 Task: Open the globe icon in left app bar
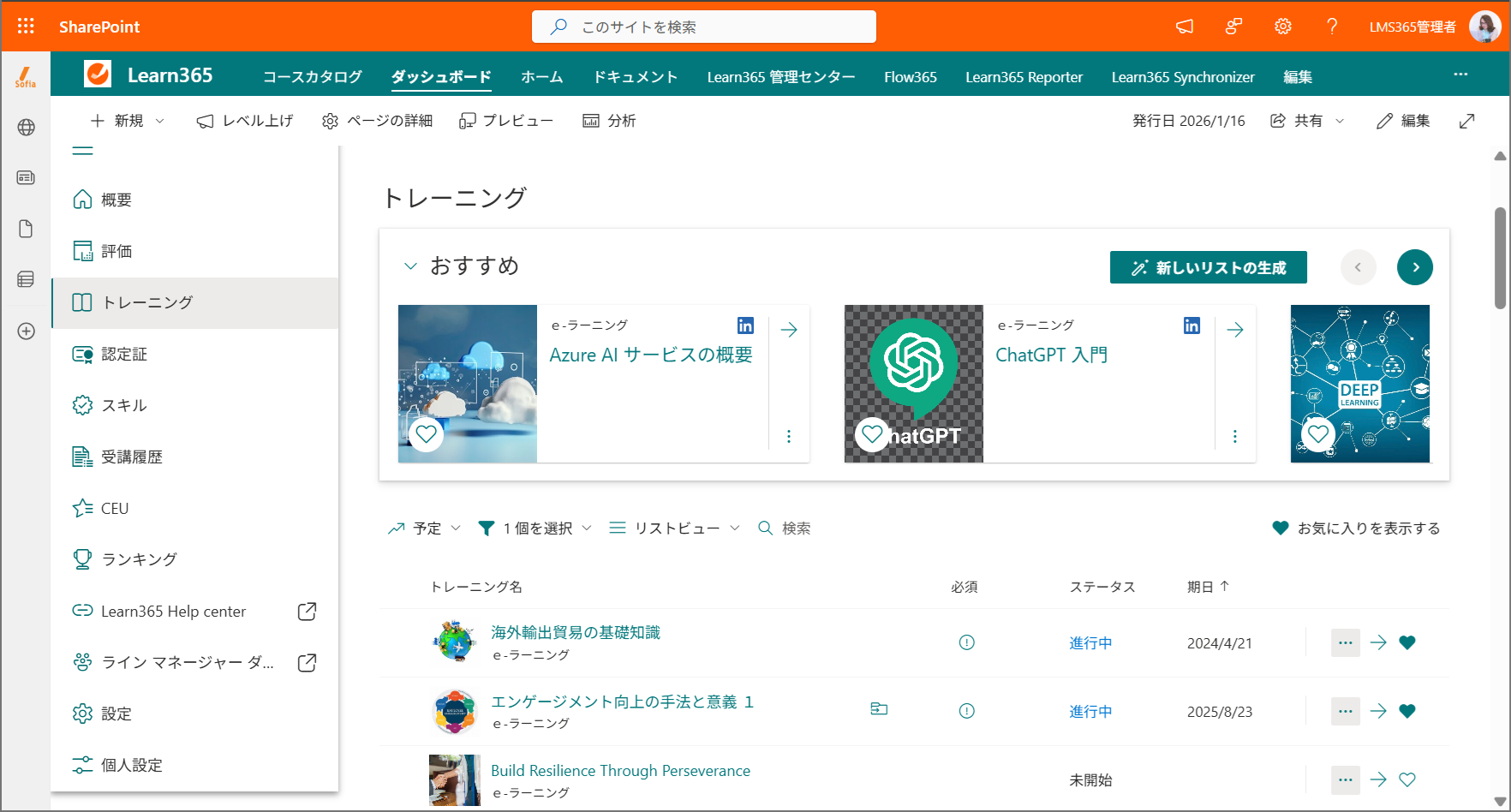tap(26, 128)
